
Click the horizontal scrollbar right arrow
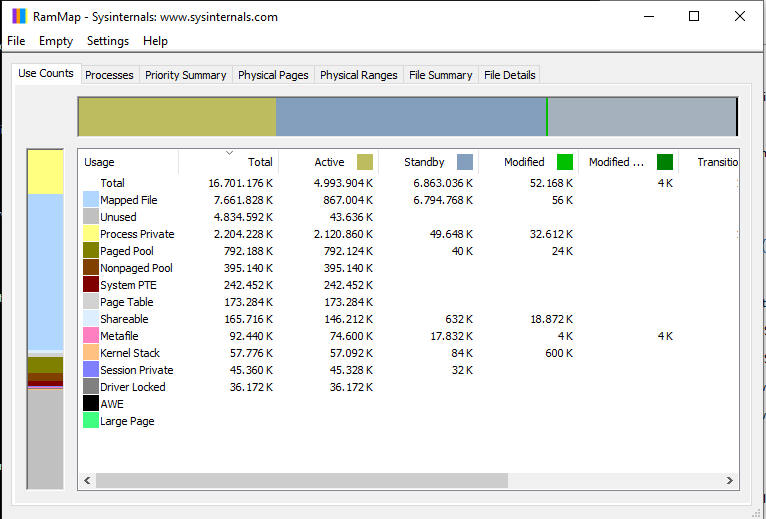pyautogui.click(x=730, y=480)
